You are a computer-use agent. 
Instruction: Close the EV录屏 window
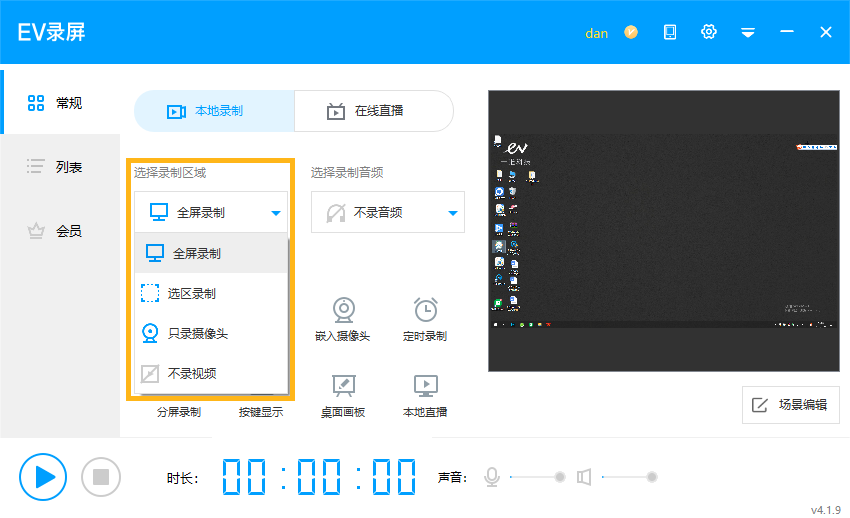pos(826,33)
